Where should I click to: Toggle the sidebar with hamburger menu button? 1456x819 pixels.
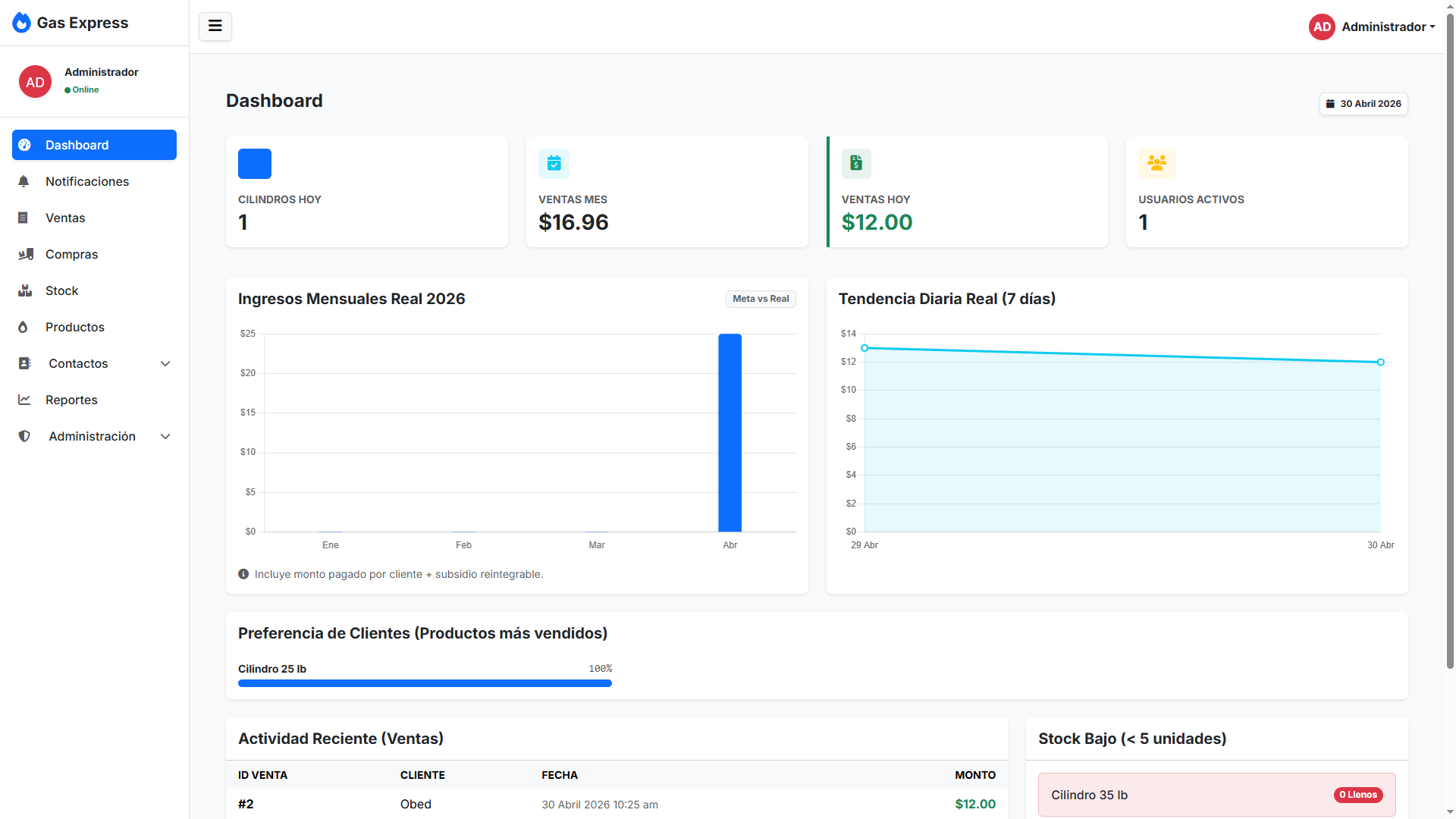[x=215, y=27]
